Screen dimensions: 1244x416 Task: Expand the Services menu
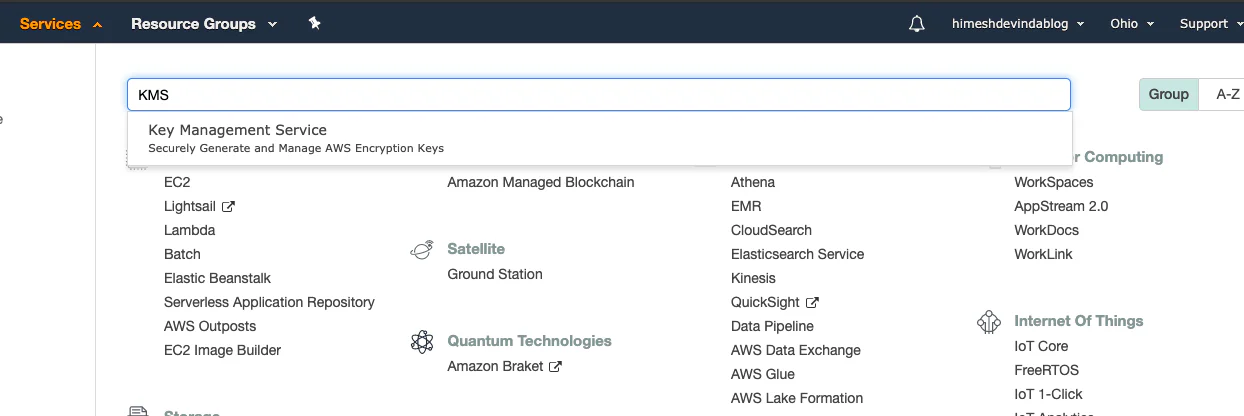point(61,24)
